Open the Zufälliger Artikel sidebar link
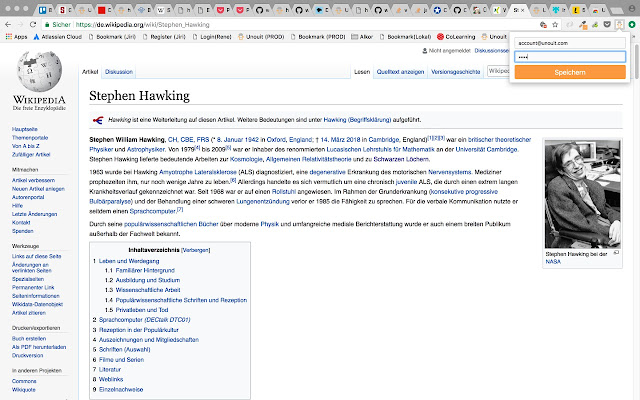Viewport: 640px width, 400px height. tap(31, 155)
